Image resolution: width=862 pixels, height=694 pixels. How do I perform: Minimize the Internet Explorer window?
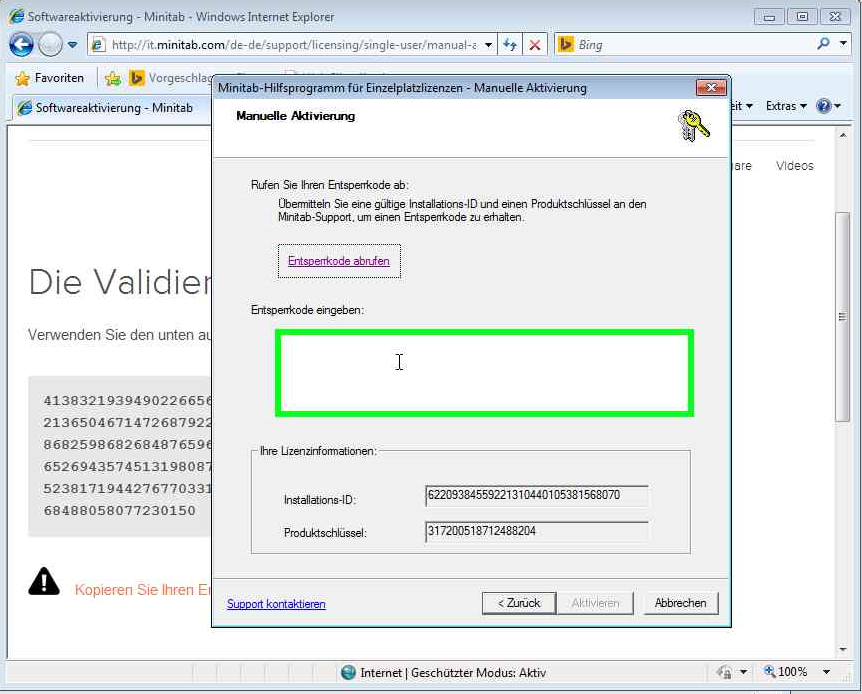(769, 17)
